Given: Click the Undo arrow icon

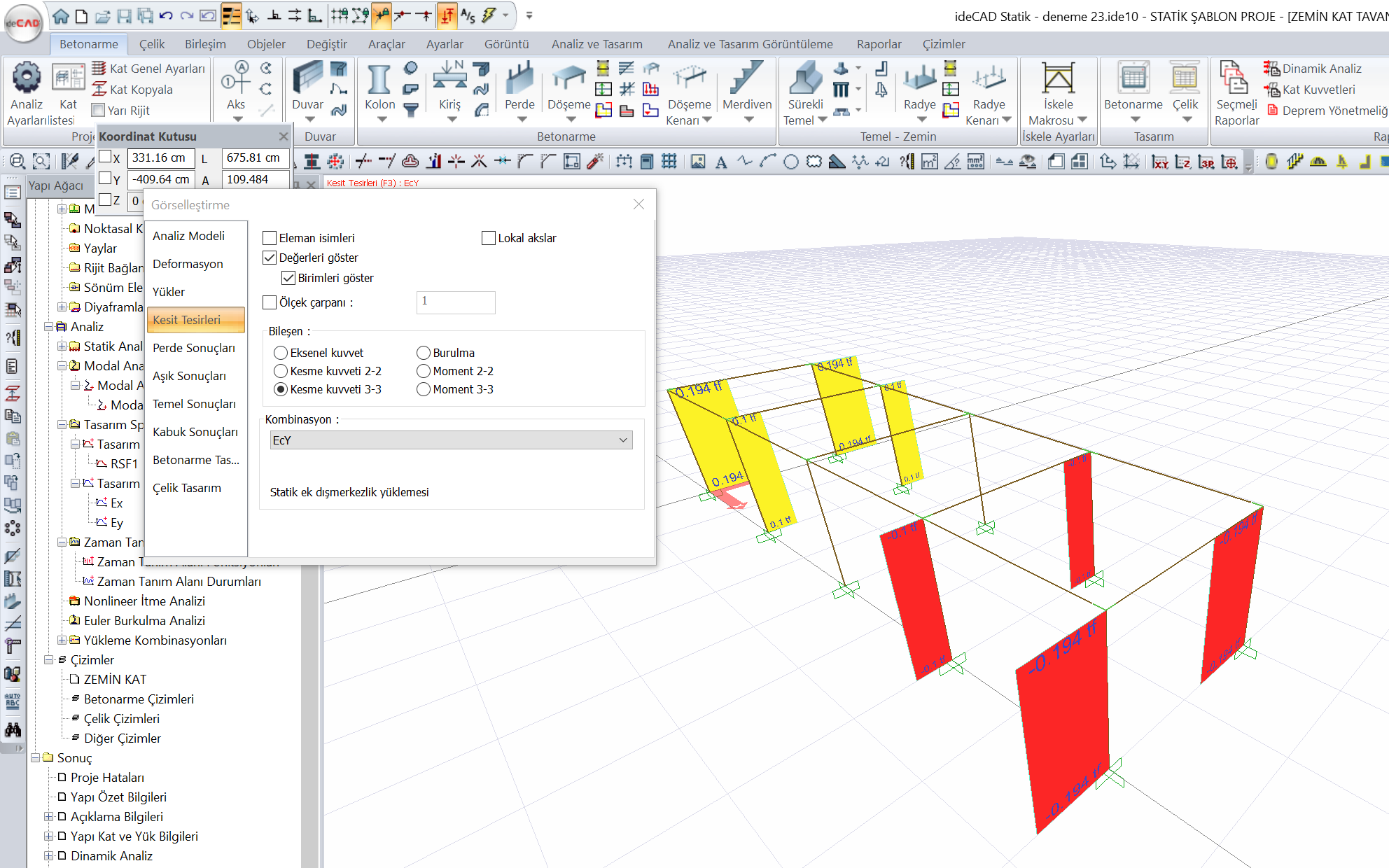Looking at the screenshot, I should tap(166, 15).
